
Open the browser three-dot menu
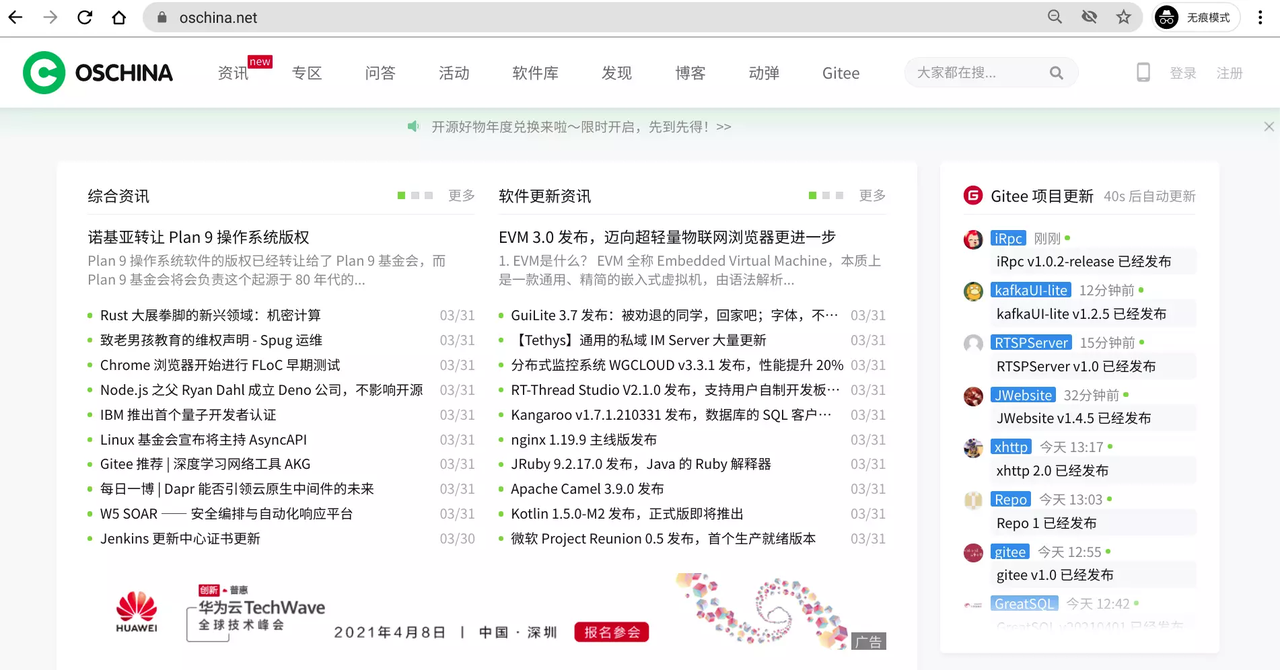(x=1261, y=17)
